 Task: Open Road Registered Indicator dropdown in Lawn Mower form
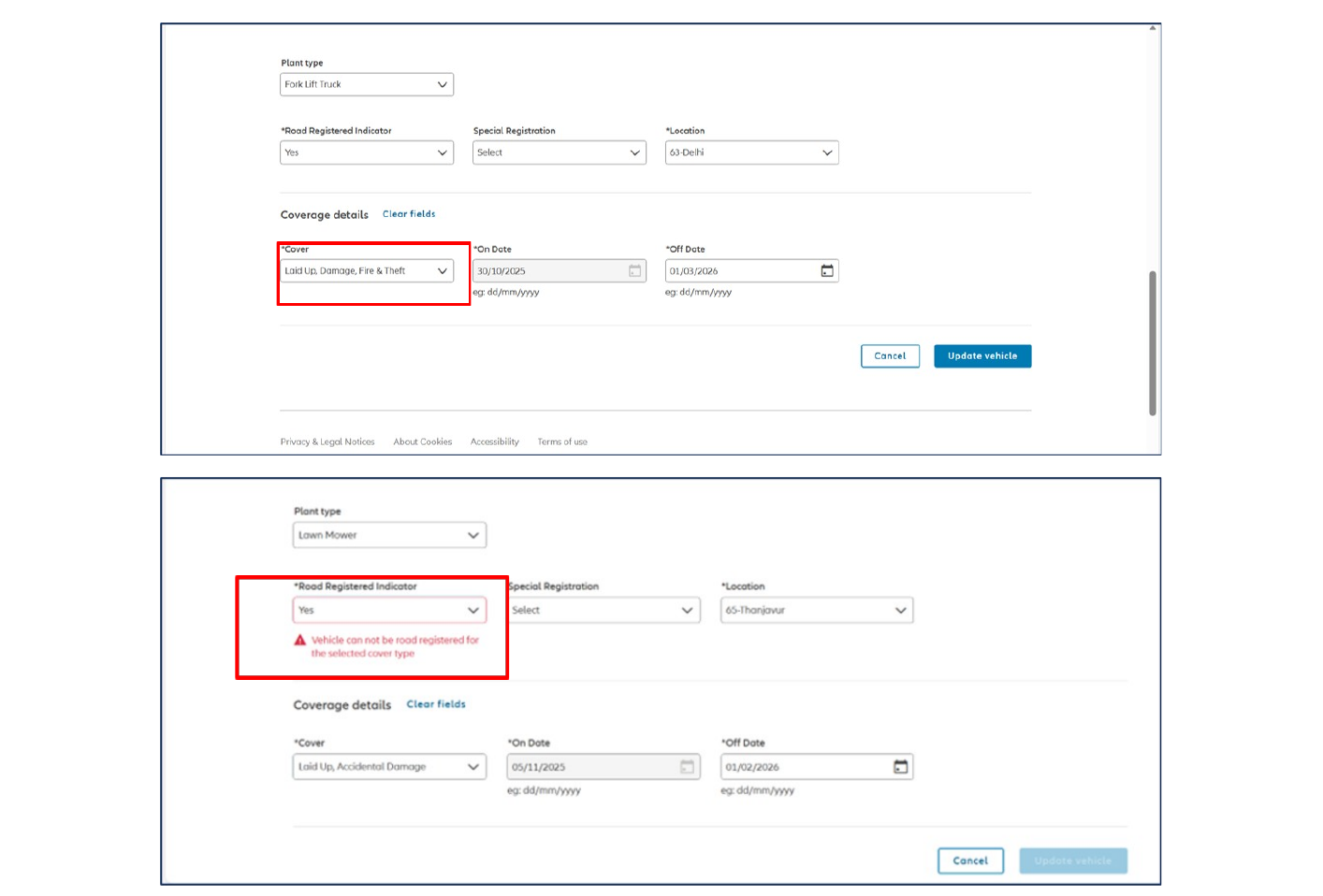coord(389,610)
